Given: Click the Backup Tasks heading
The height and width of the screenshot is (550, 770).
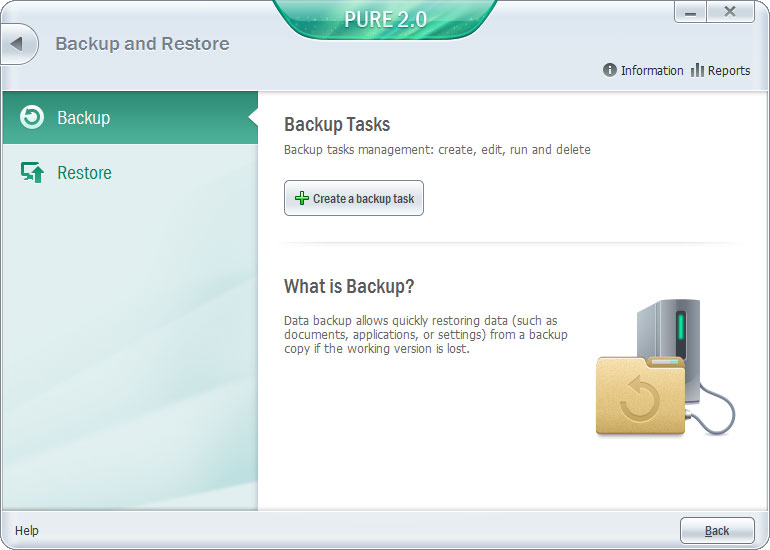Looking at the screenshot, I should (337, 125).
